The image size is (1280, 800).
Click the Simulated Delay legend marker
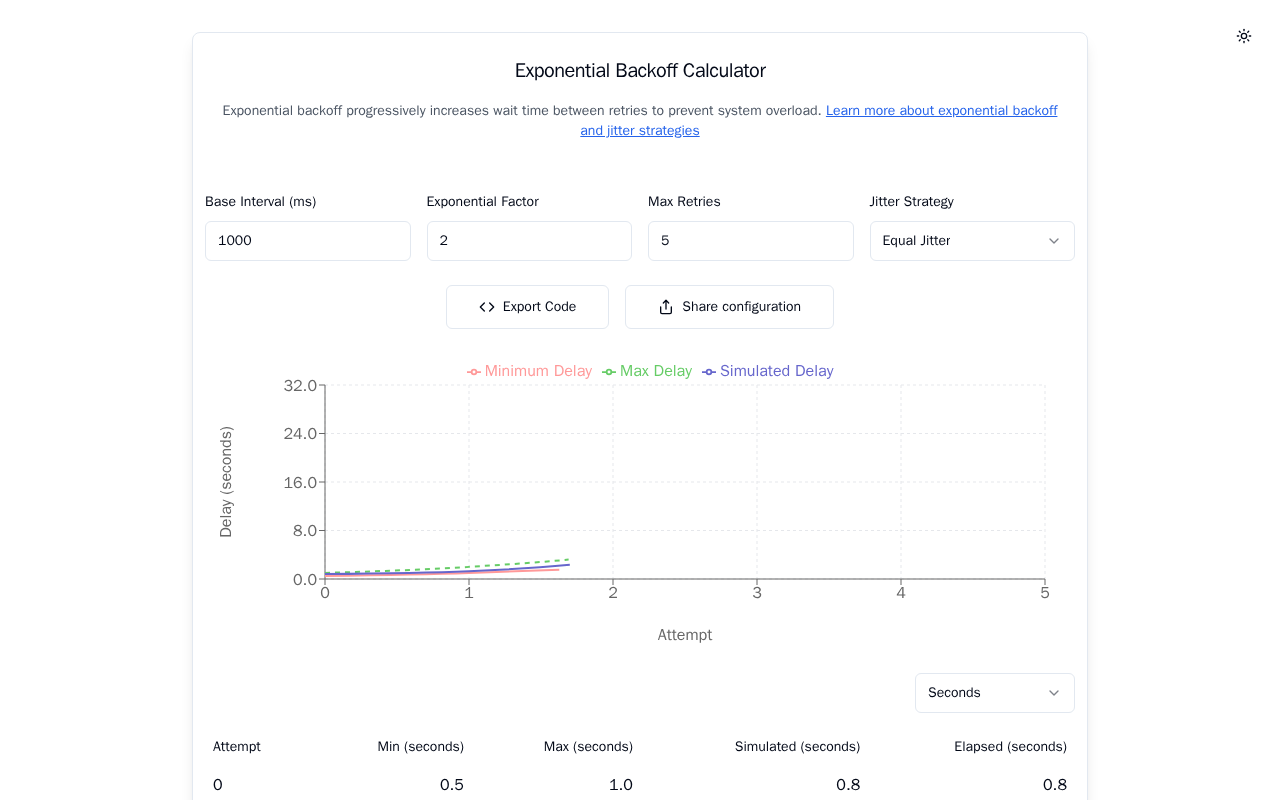[709, 372]
